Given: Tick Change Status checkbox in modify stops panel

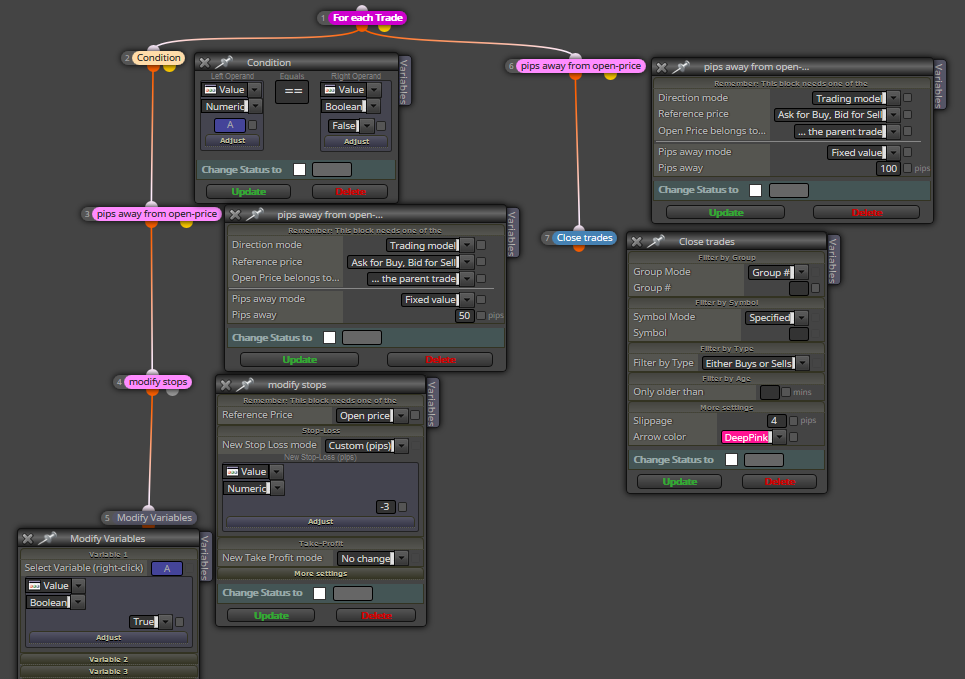Looking at the screenshot, I should (x=319, y=593).
